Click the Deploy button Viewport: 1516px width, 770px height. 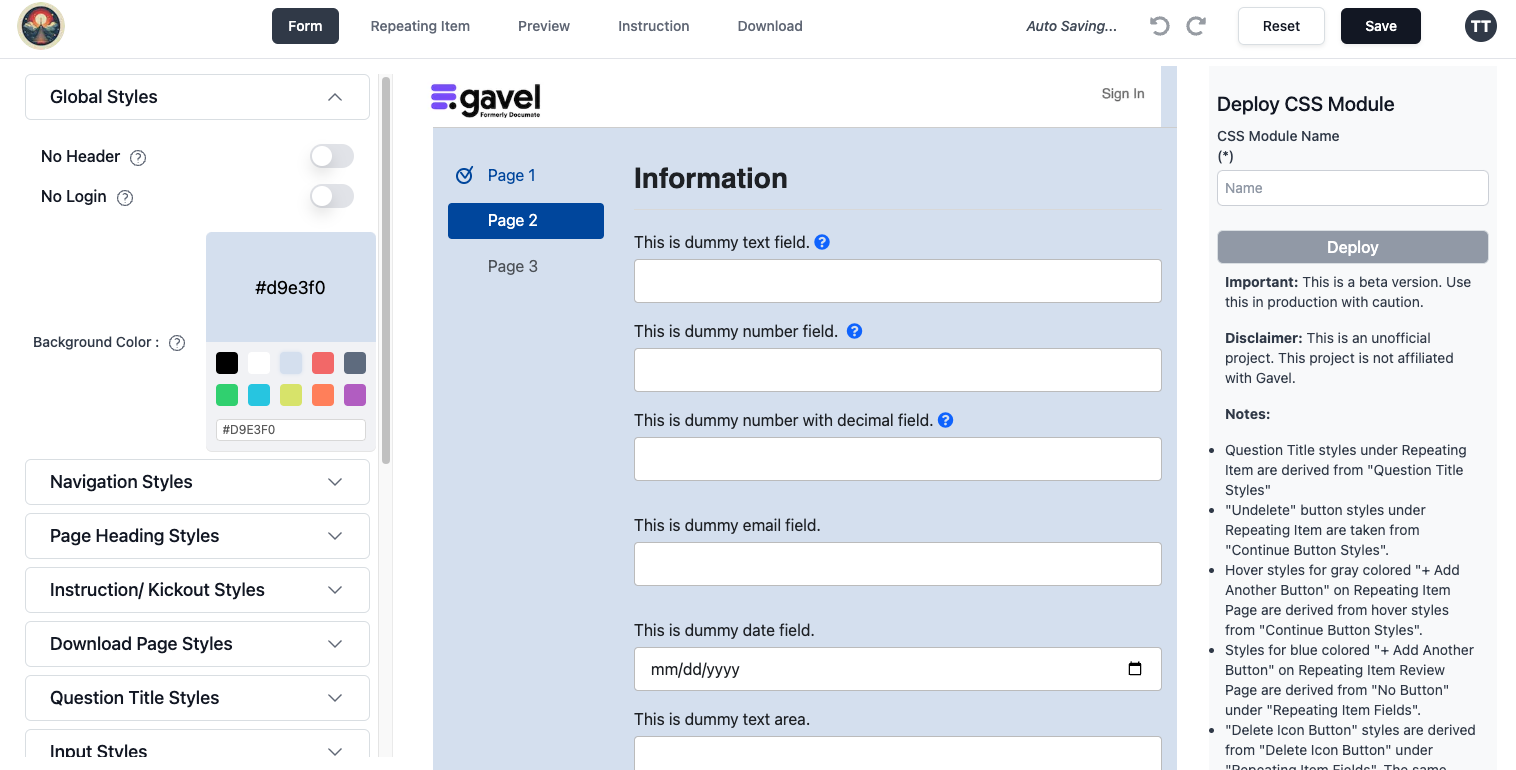click(x=1353, y=247)
